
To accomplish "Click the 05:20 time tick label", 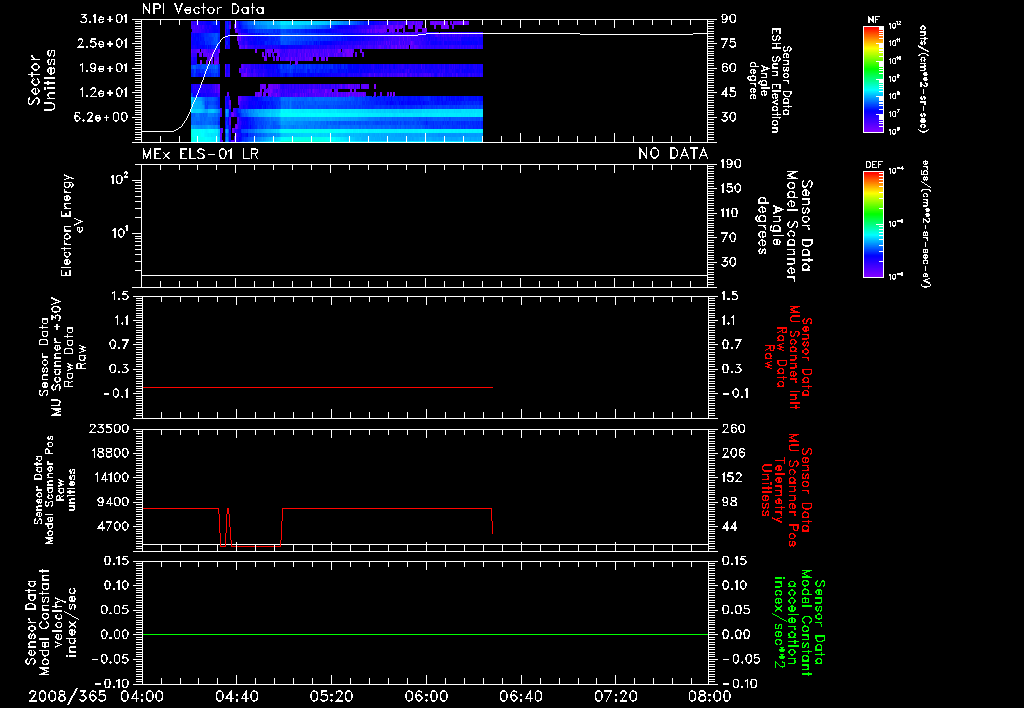I will (x=331, y=696).
